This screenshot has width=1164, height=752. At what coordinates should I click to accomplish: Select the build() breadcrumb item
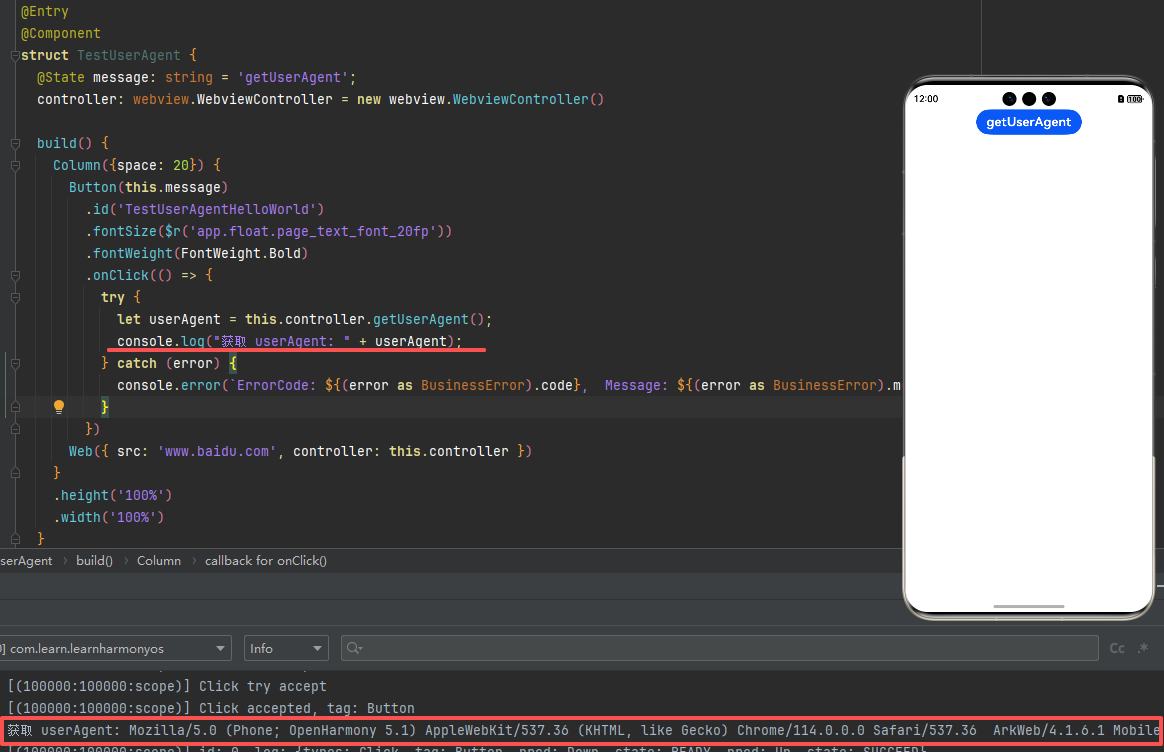(94, 560)
